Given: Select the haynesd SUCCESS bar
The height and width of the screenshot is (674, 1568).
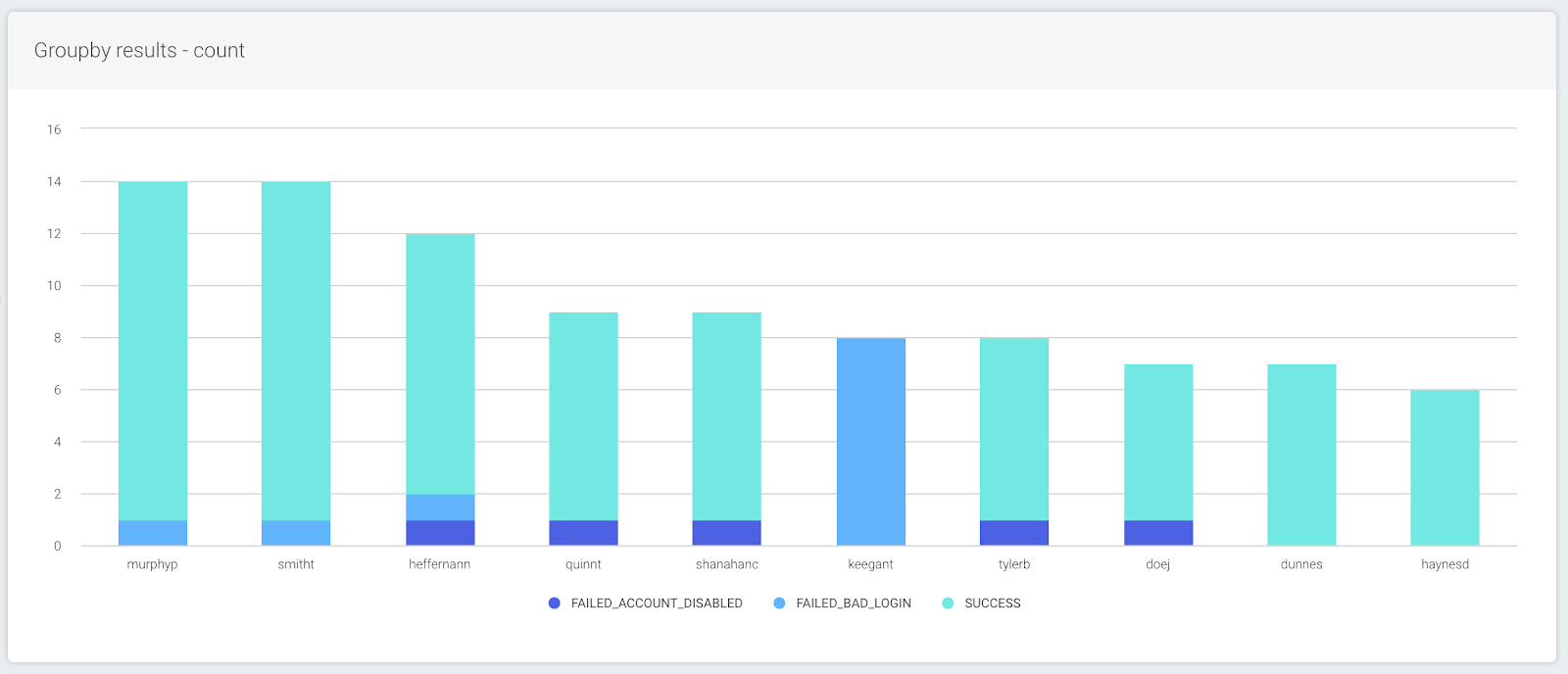Looking at the screenshot, I should click(1445, 468).
